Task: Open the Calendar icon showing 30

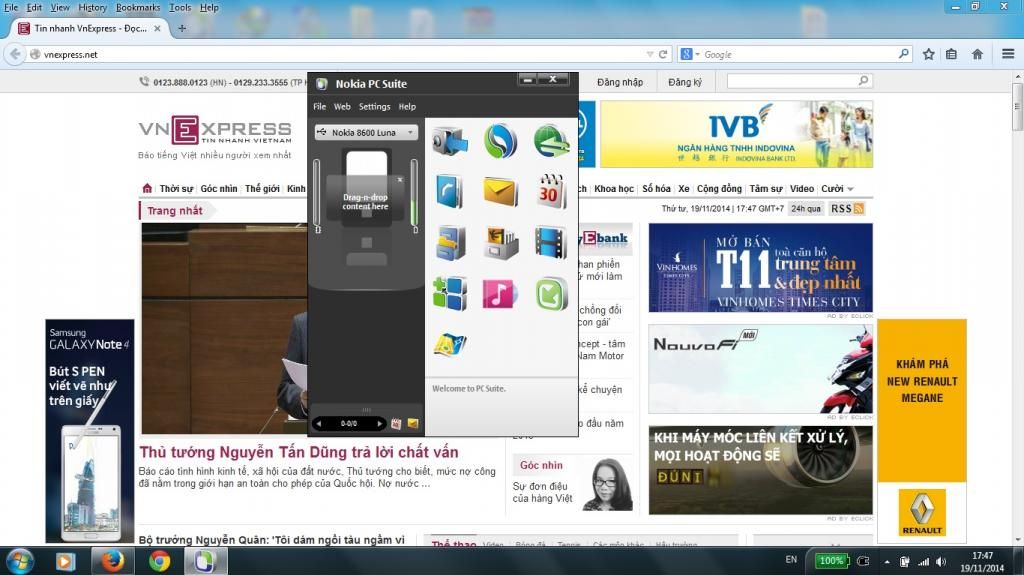Action: (x=551, y=191)
